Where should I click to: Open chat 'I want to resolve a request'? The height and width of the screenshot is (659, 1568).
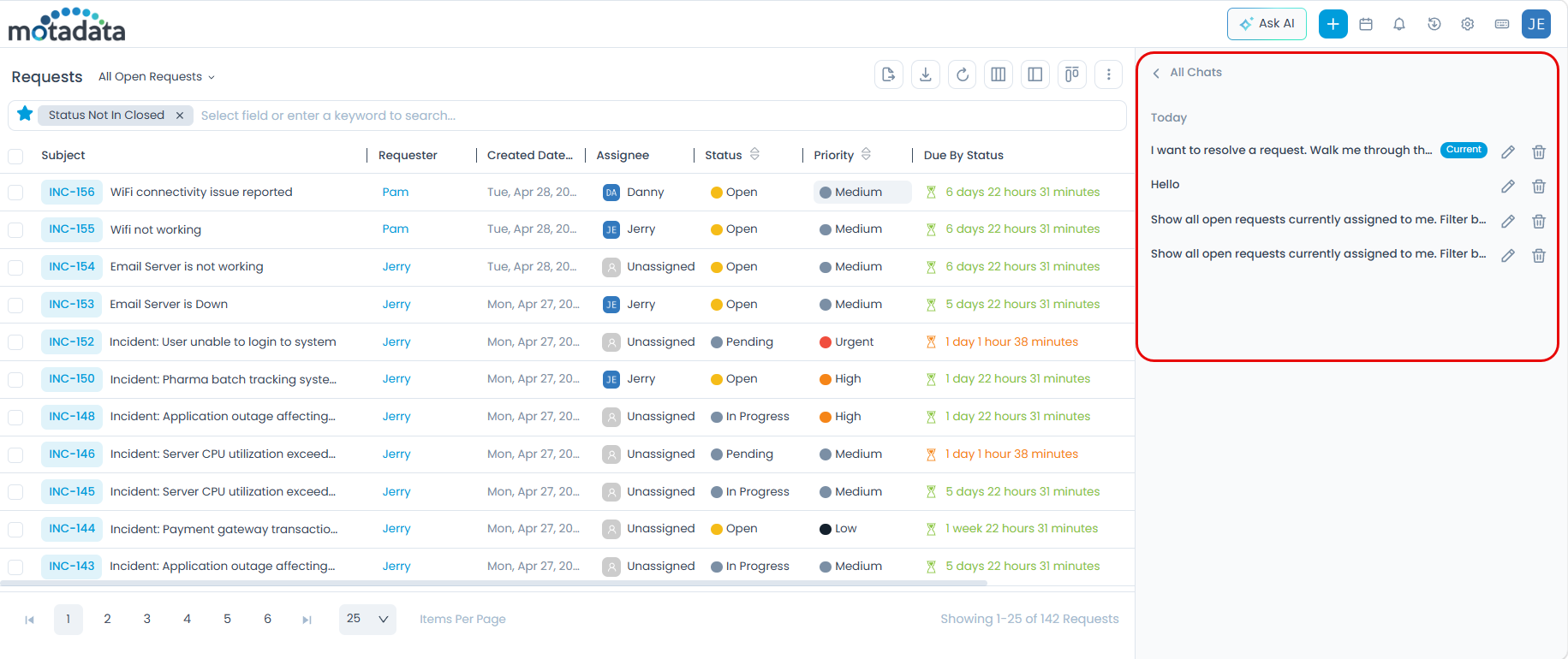click(1291, 150)
